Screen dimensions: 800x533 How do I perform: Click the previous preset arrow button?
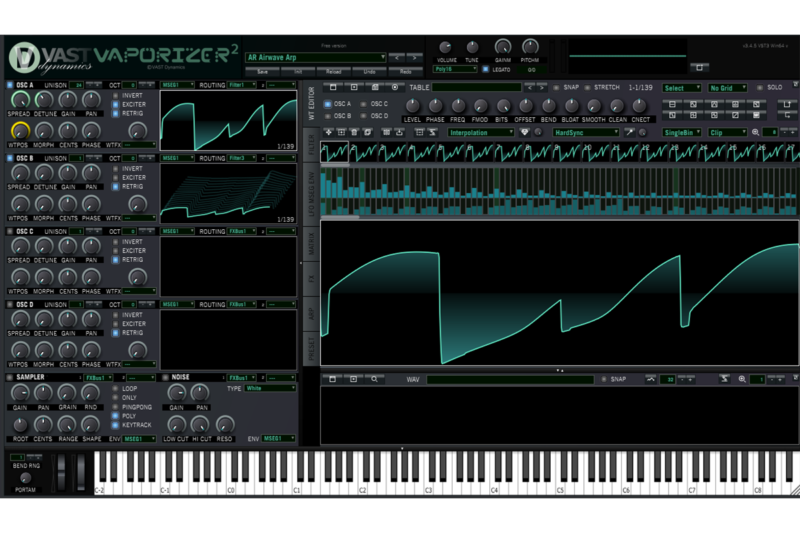click(396, 58)
